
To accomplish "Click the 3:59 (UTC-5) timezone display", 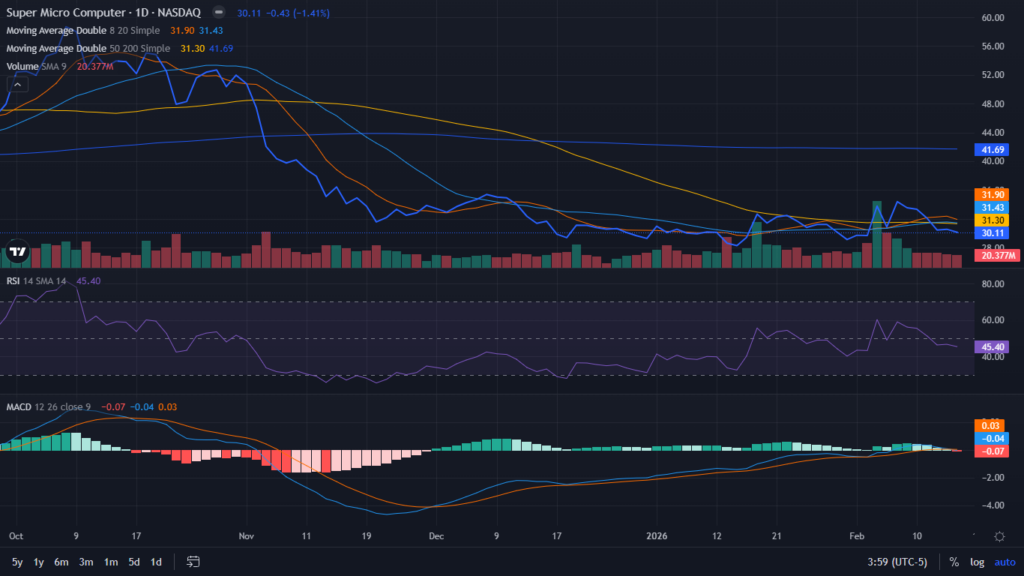I will coord(897,562).
